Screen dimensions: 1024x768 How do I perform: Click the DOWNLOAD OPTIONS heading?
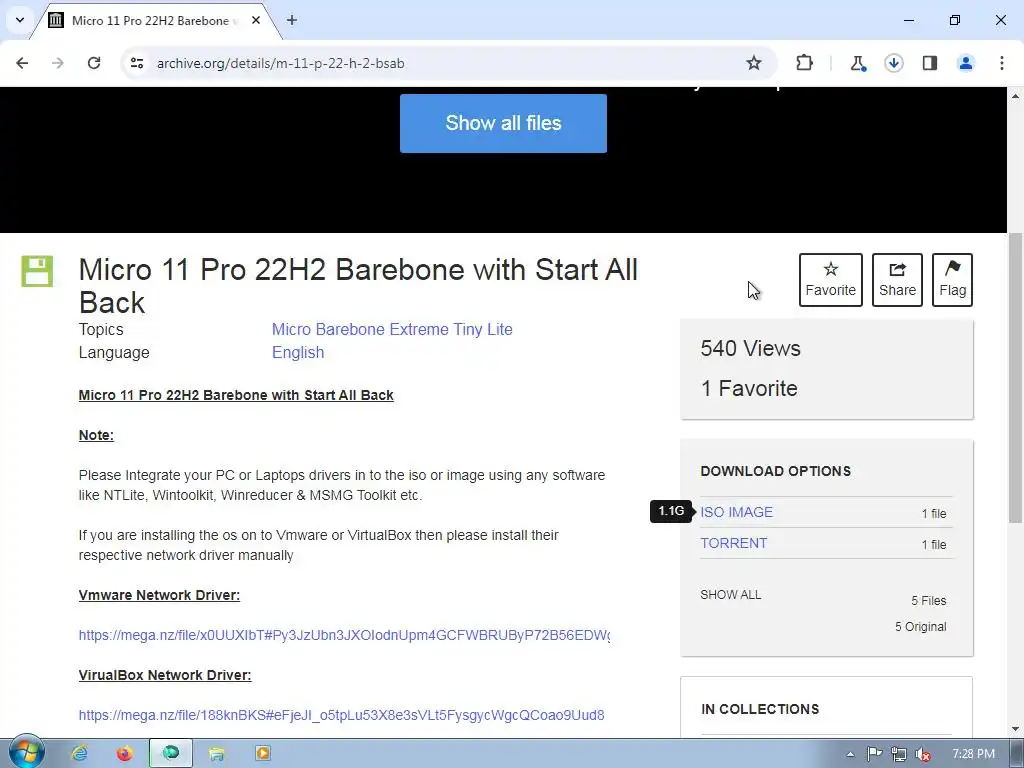pyautogui.click(x=775, y=472)
